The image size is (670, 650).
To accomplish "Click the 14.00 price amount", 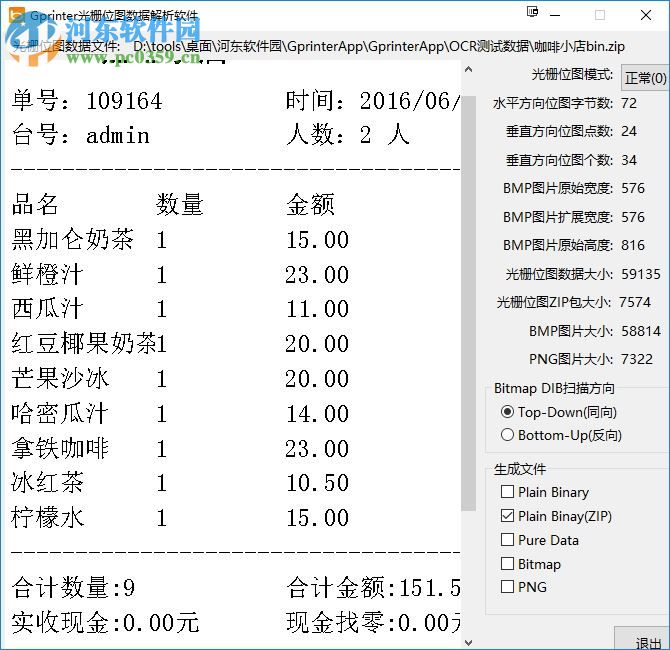I will tap(317, 414).
